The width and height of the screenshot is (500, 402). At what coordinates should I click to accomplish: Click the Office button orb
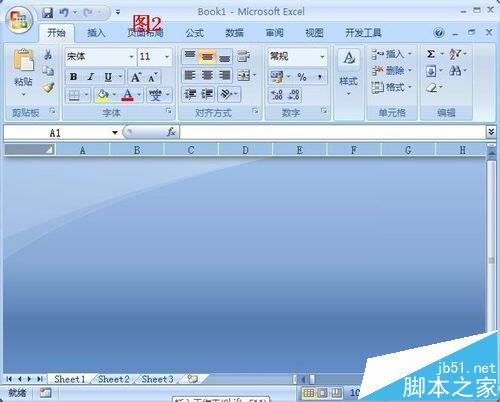(19, 19)
